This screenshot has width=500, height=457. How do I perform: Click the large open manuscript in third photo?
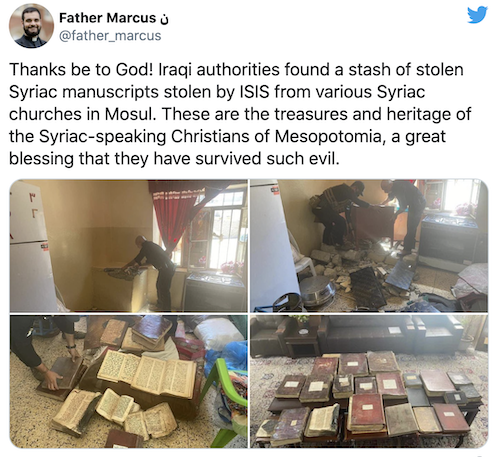pyautogui.click(x=147, y=373)
